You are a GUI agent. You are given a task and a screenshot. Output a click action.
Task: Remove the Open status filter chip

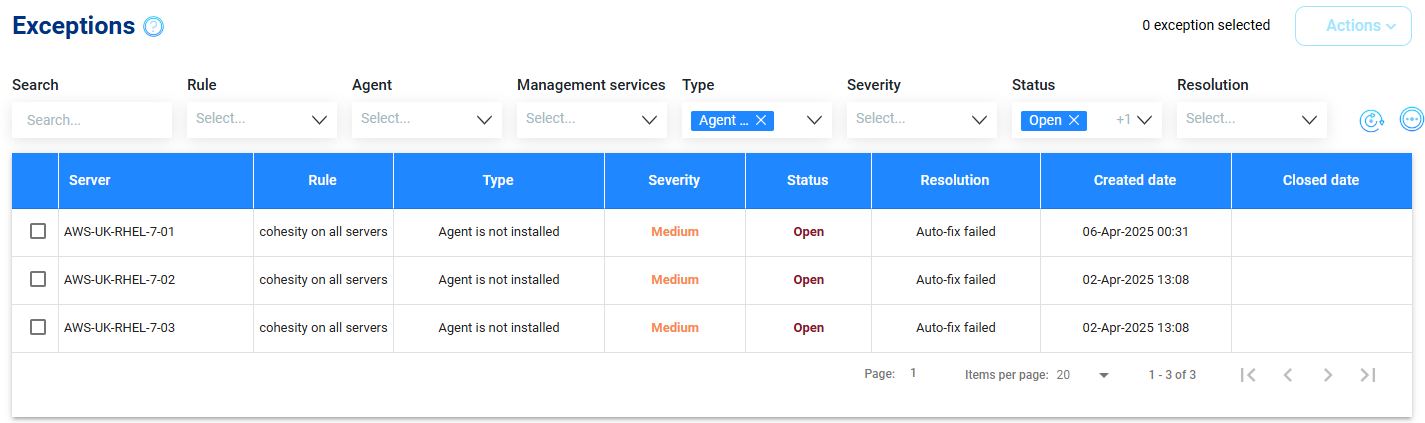pyautogui.click(x=1074, y=120)
